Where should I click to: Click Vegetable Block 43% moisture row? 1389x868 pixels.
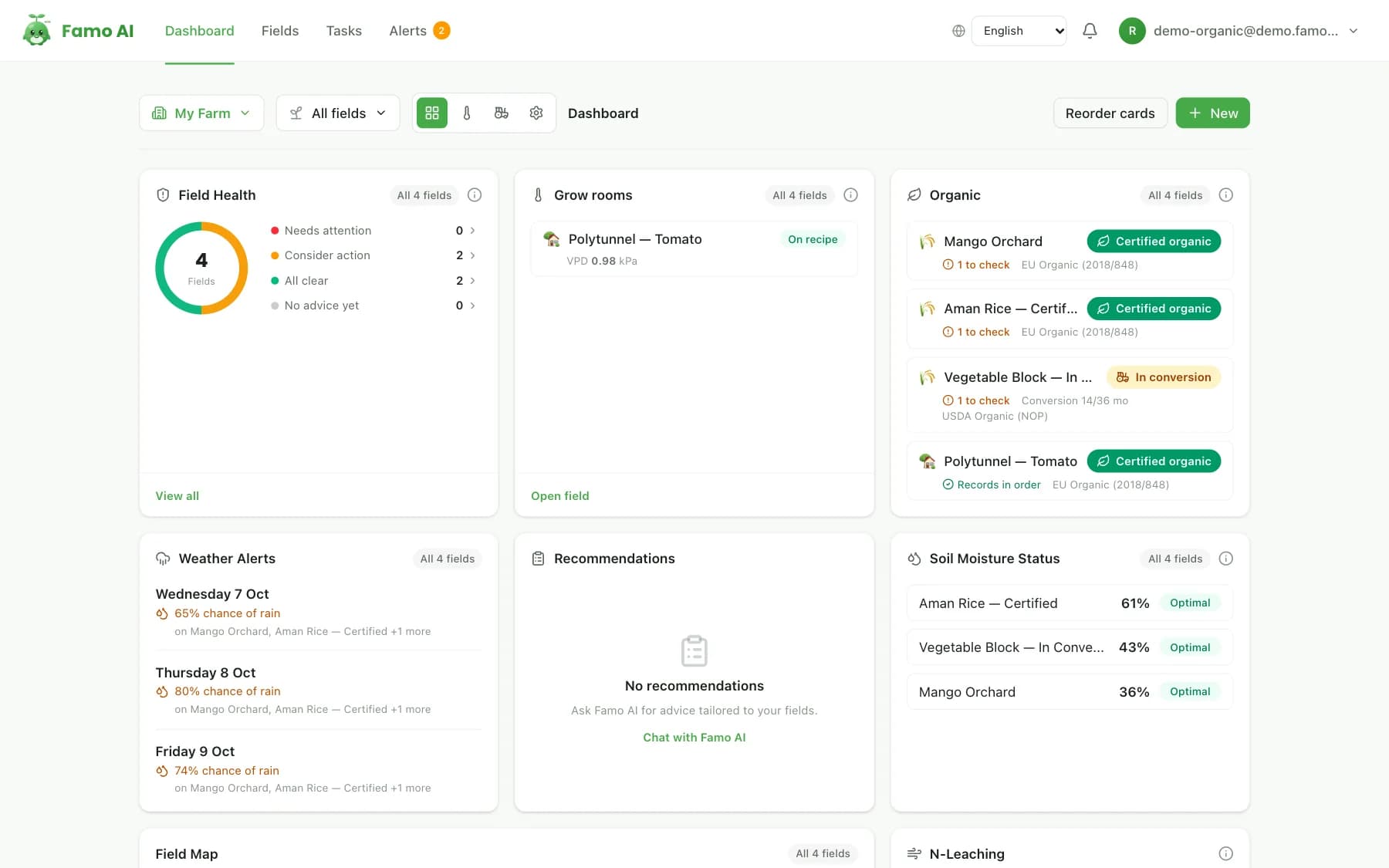1070,647
